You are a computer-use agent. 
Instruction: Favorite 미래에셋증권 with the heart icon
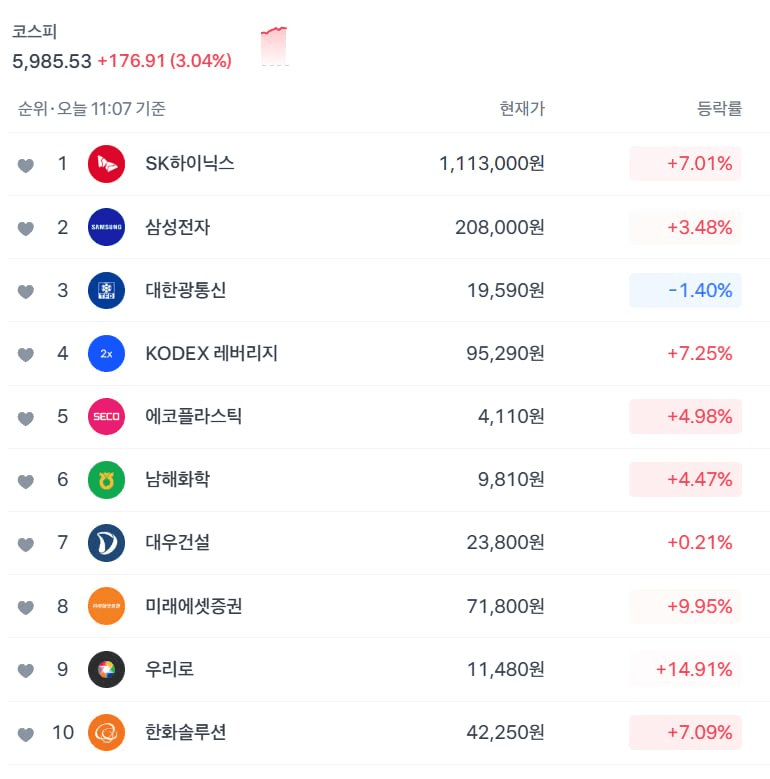click(x=26, y=607)
